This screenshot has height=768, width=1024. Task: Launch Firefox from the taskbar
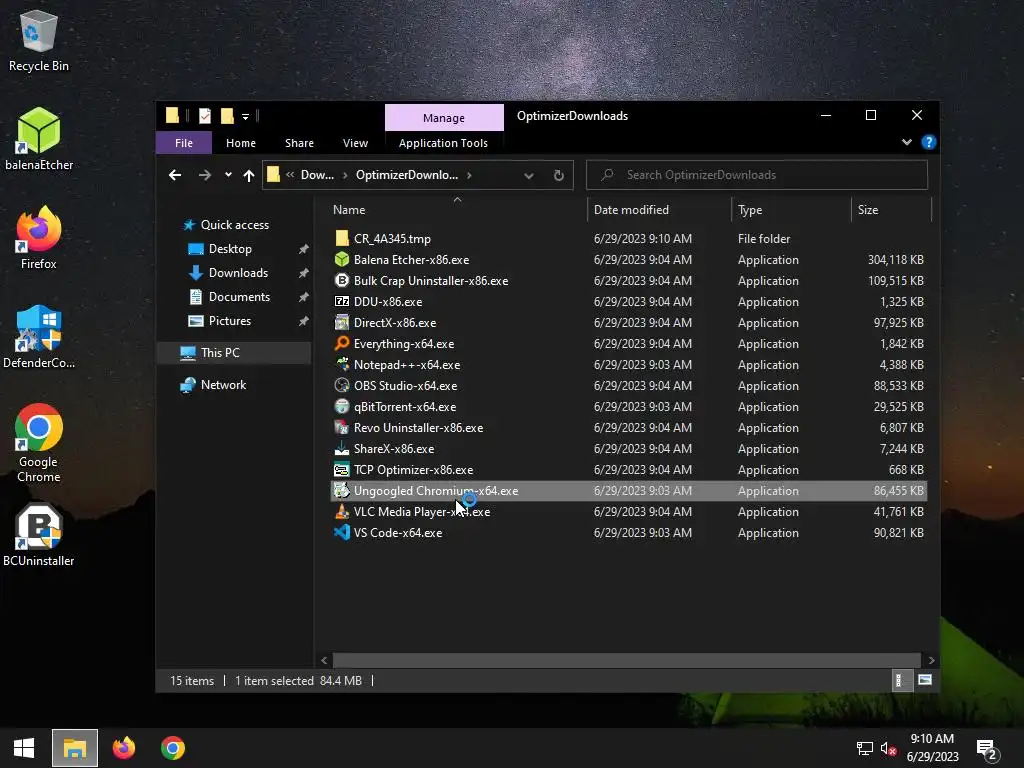click(x=123, y=748)
